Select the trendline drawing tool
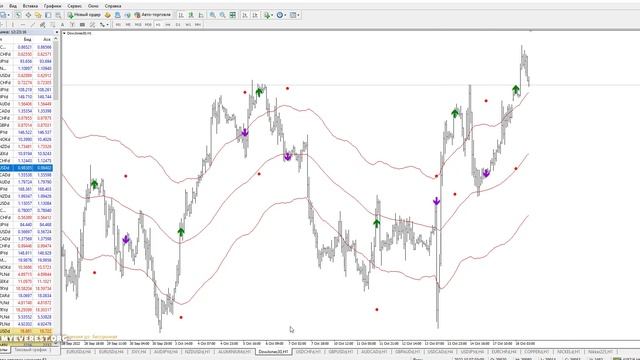Viewport: 640px width, 360px height. (x=33, y=25)
